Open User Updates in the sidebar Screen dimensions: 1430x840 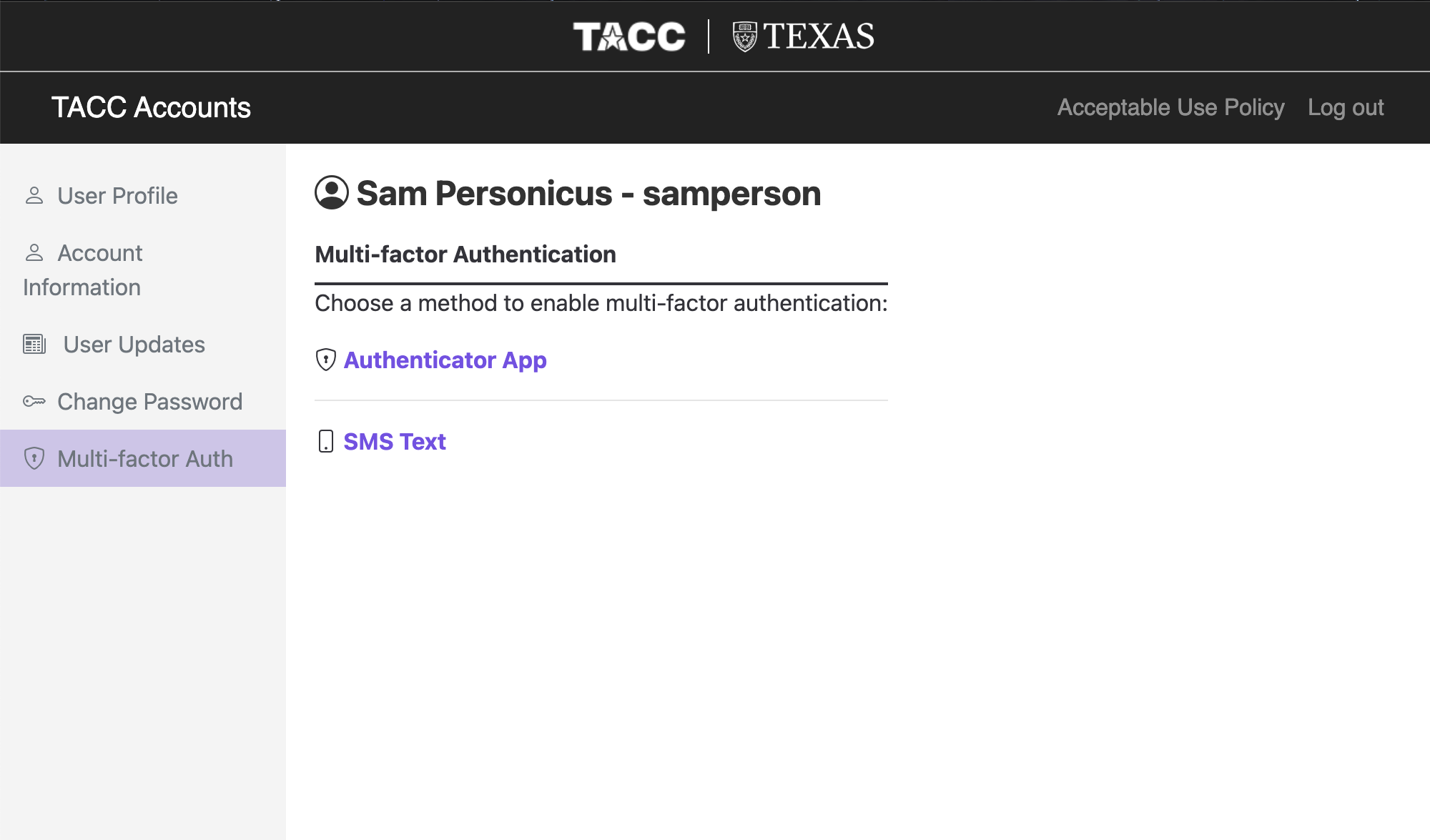pos(143,344)
